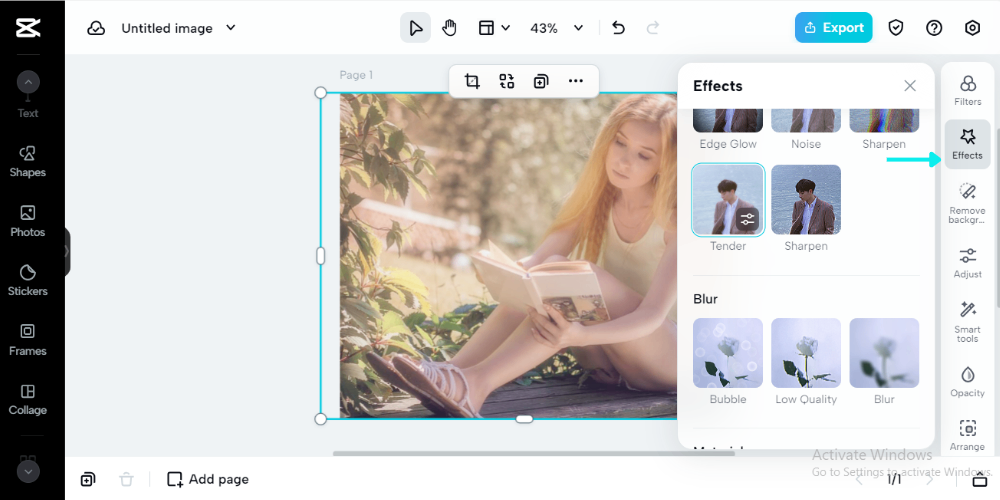Delete the page with the trash icon
The height and width of the screenshot is (500, 1000).
pyautogui.click(x=126, y=479)
